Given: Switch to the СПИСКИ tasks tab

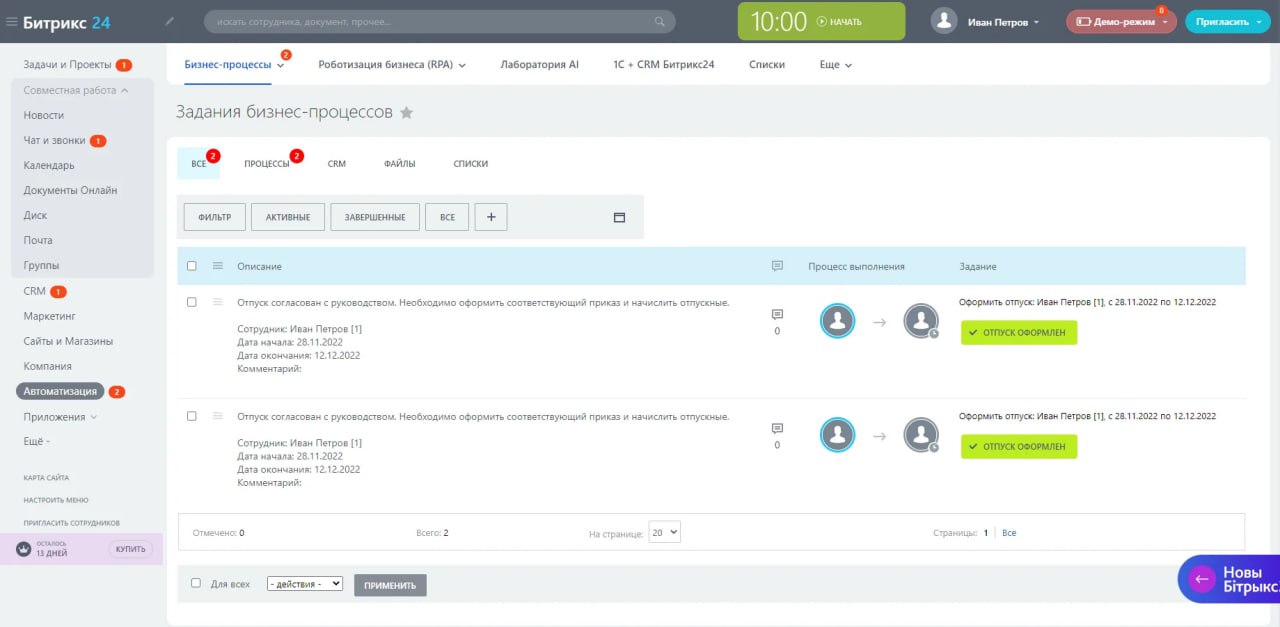Looking at the screenshot, I should 471,163.
